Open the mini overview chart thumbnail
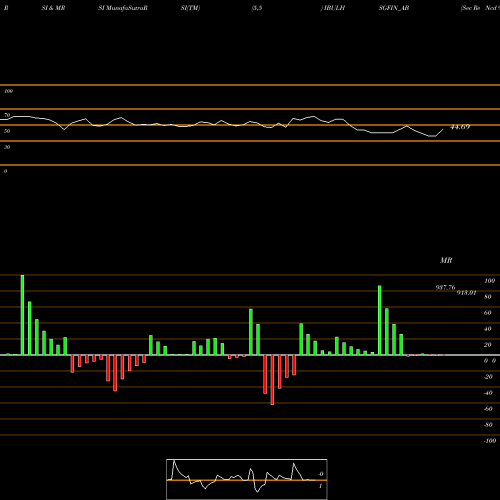The height and width of the screenshot is (500, 500). pos(247,479)
